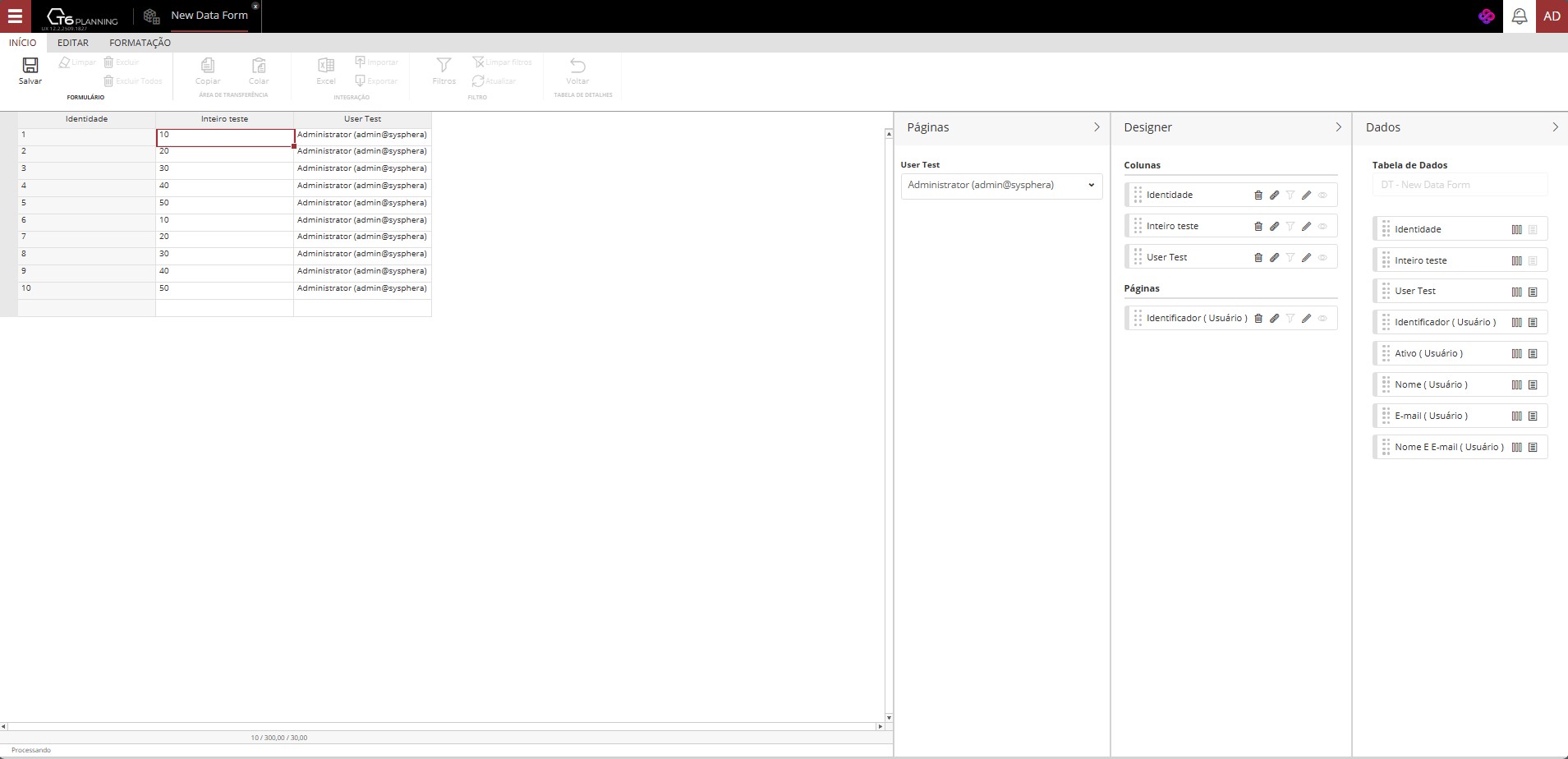Delete the Identidade column using its trash icon
Screen dimensions: 1568x759
[x=1258, y=195]
